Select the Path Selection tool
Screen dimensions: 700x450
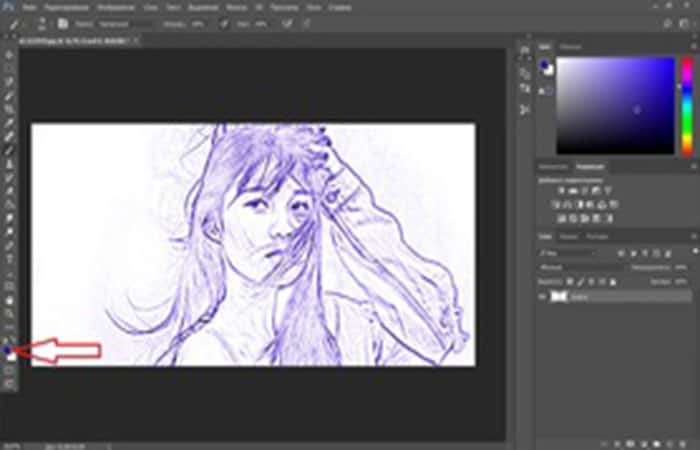(x=9, y=273)
